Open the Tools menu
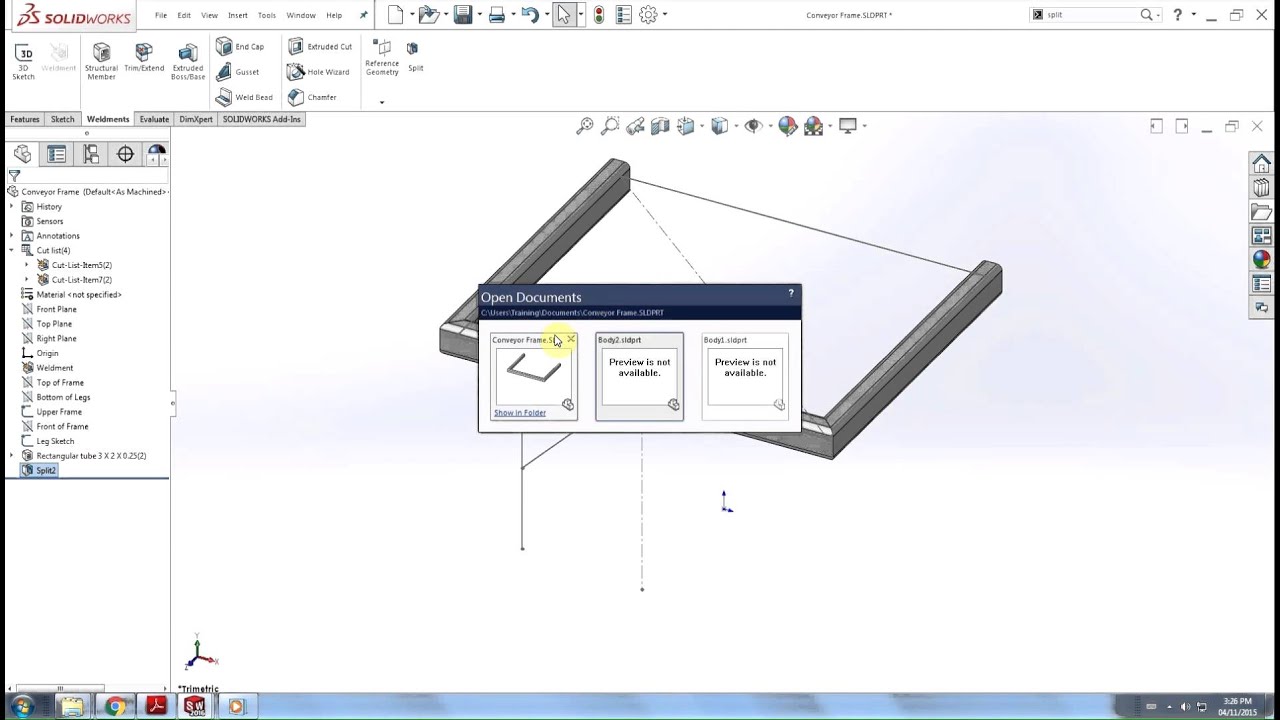The height and width of the screenshot is (720, 1280). 266,15
